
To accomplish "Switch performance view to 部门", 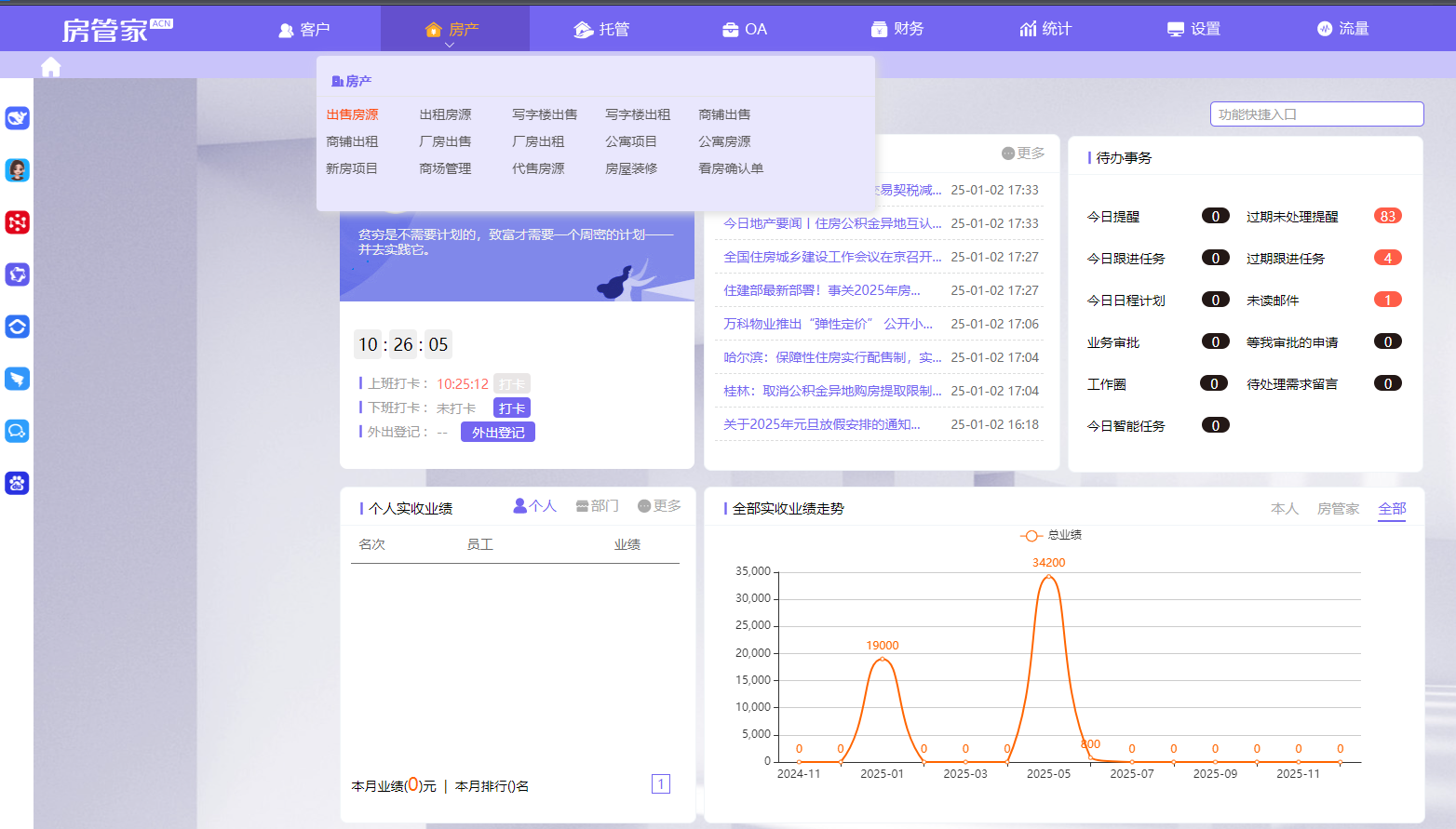I will pyautogui.click(x=597, y=506).
